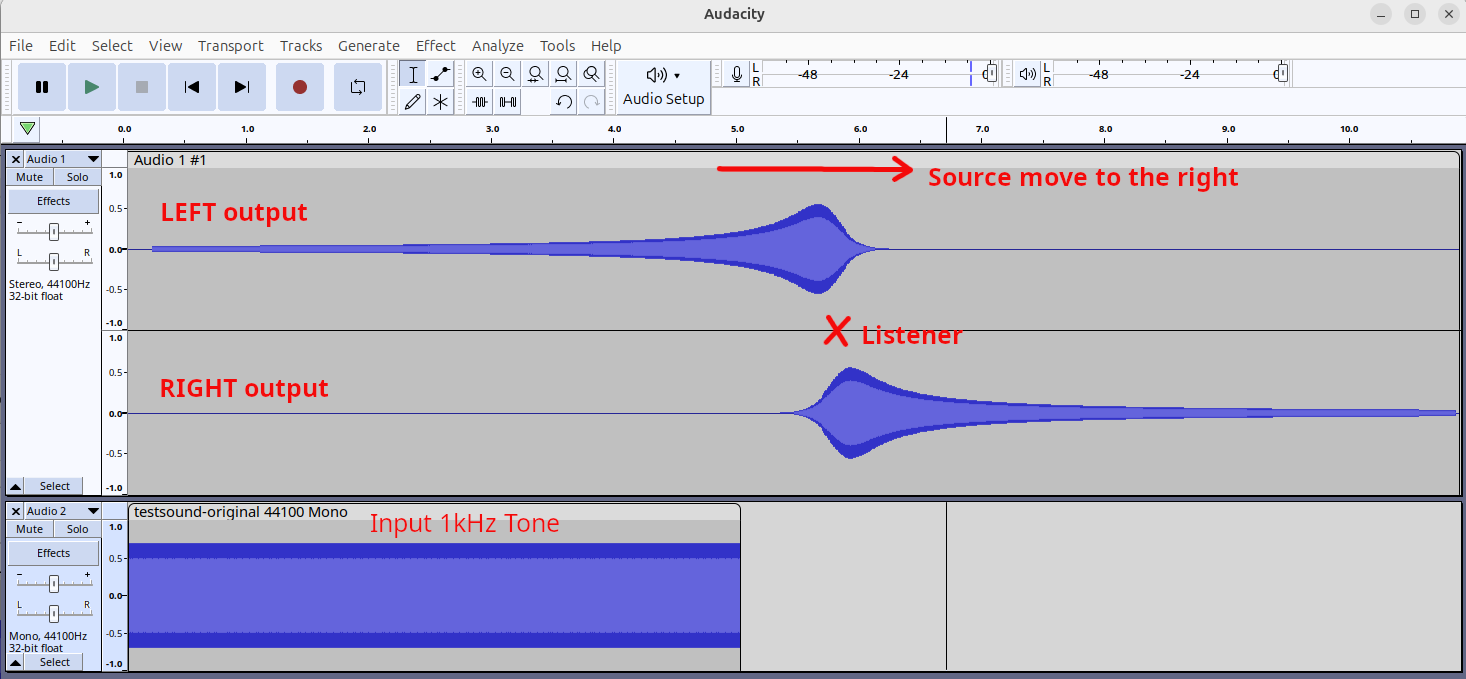This screenshot has height=679, width=1466.
Task: Choose the Envelope tool
Action: tap(440, 74)
